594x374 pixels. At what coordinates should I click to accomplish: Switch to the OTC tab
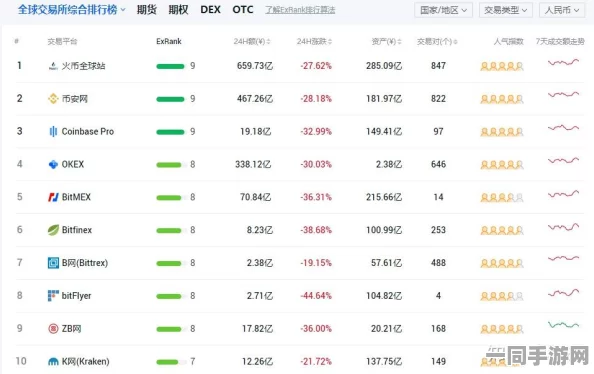(243, 10)
